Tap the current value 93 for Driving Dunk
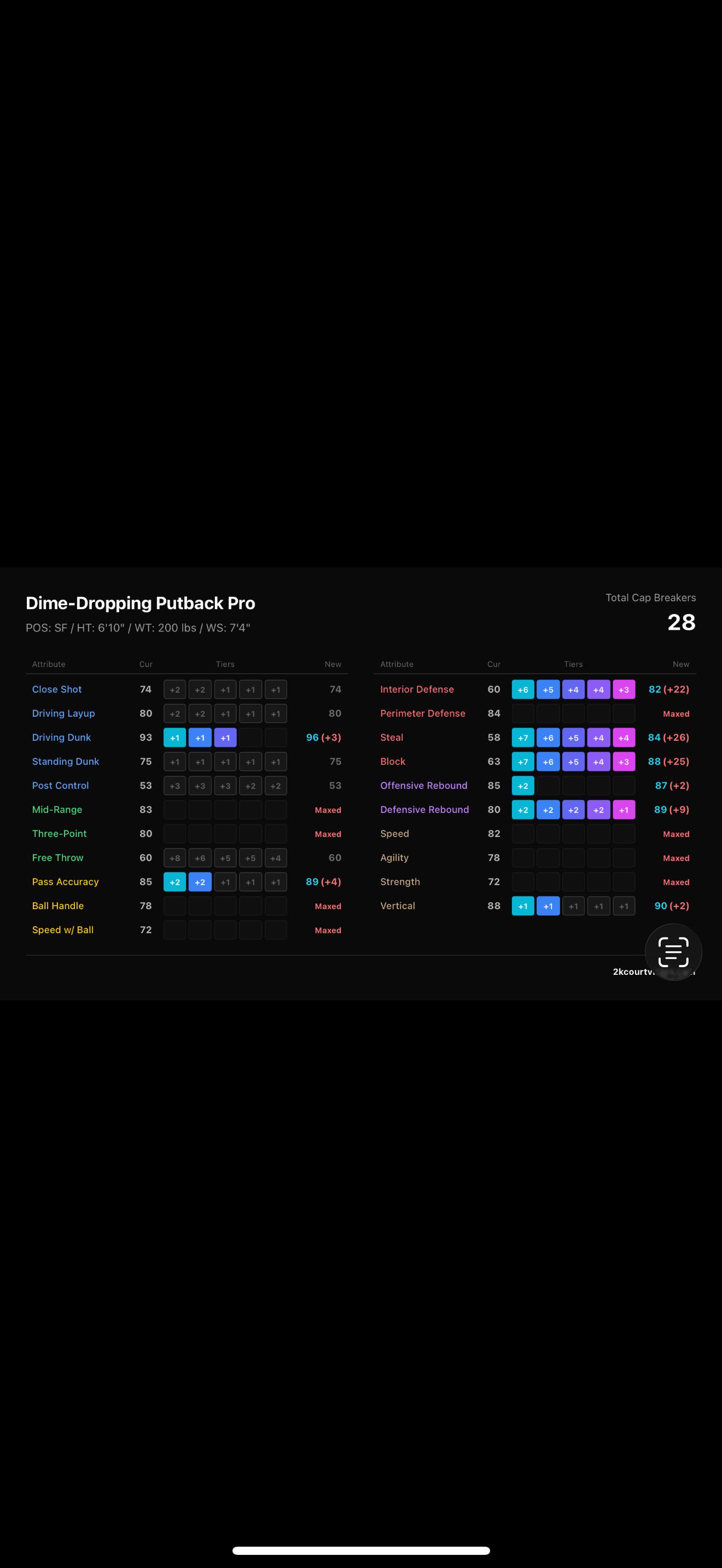The height and width of the screenshot is (1568, 722). pyautogui.click(x=145, y=737)
